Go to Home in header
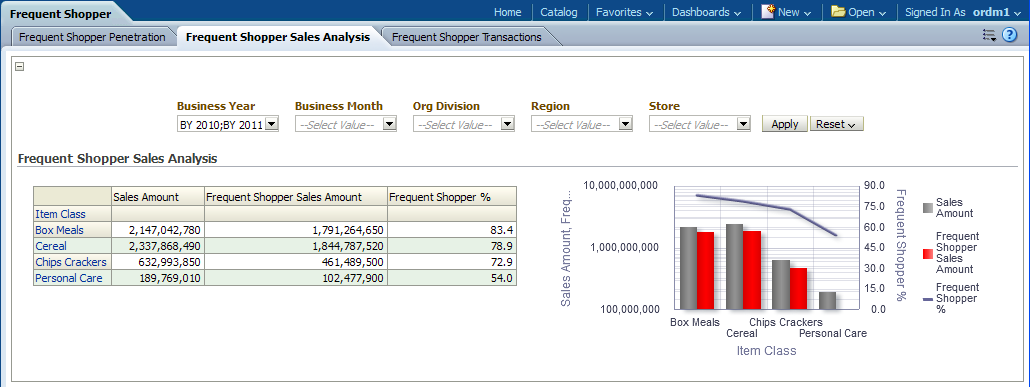1030x387 pixels. click(x=507, y=12)
